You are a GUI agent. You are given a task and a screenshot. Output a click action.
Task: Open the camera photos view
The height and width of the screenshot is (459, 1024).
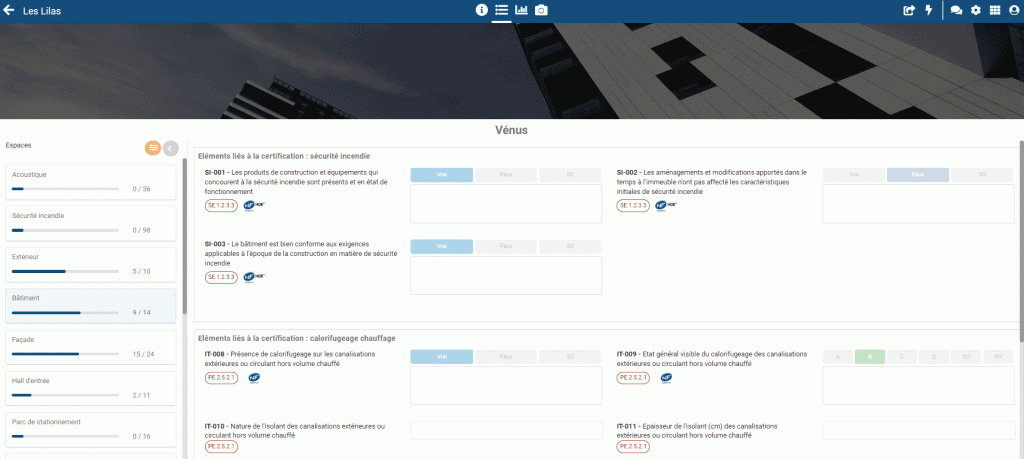pyautogui.click(x=541, y=11)
